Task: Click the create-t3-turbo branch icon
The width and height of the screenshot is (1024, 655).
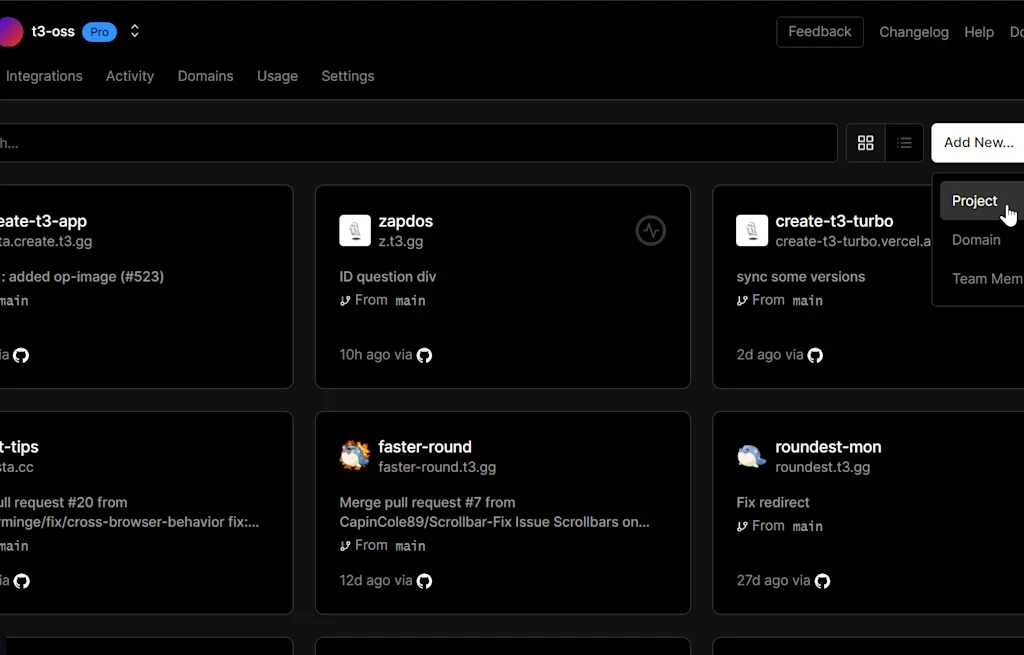Action: (742, 300)
